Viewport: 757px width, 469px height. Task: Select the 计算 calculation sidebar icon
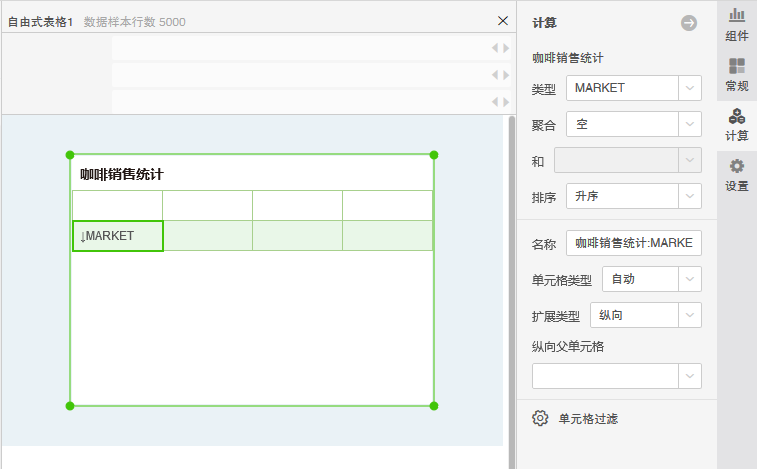tap(737, 125)
